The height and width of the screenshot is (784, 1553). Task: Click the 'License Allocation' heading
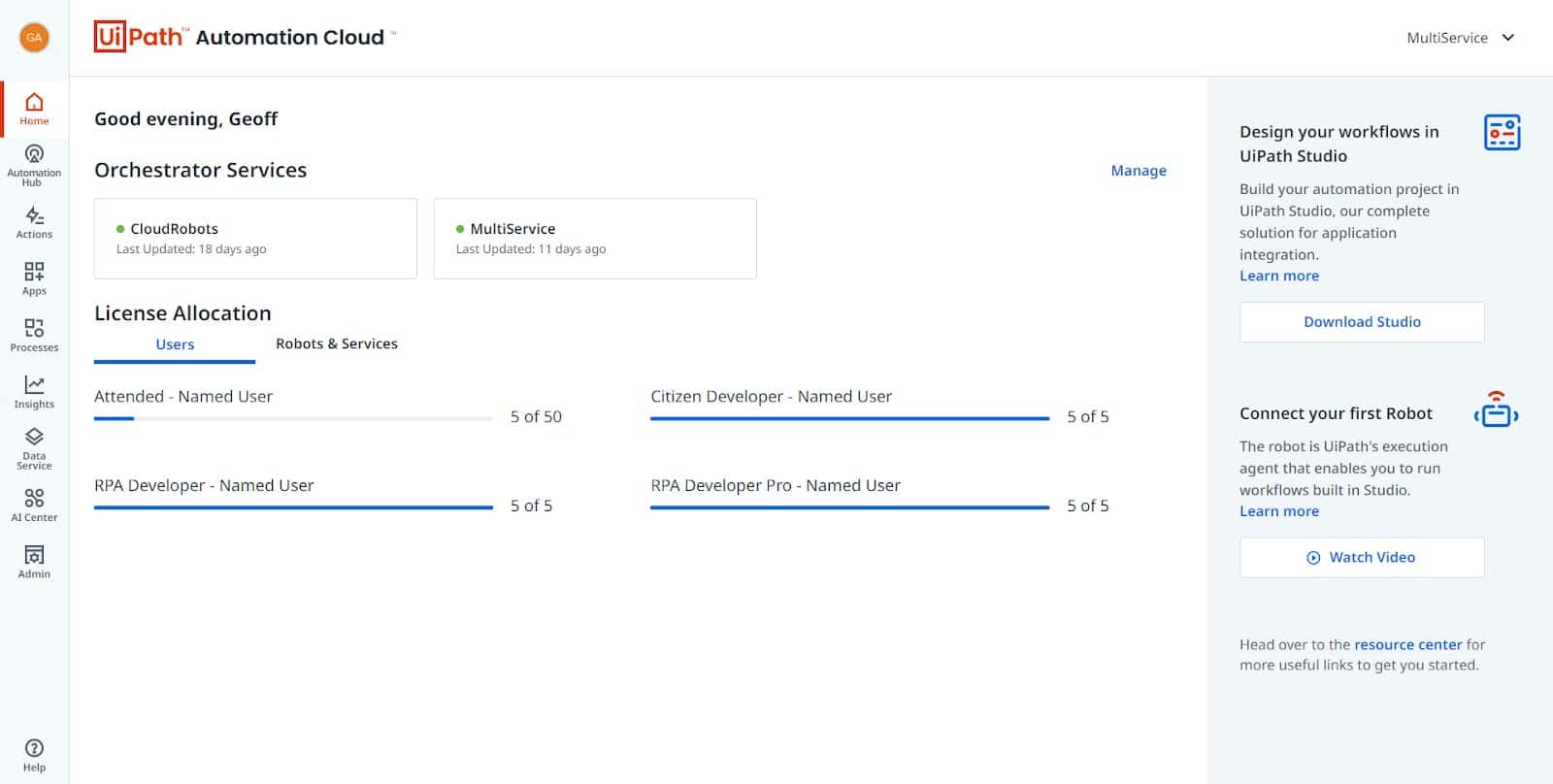coord(182,313)
